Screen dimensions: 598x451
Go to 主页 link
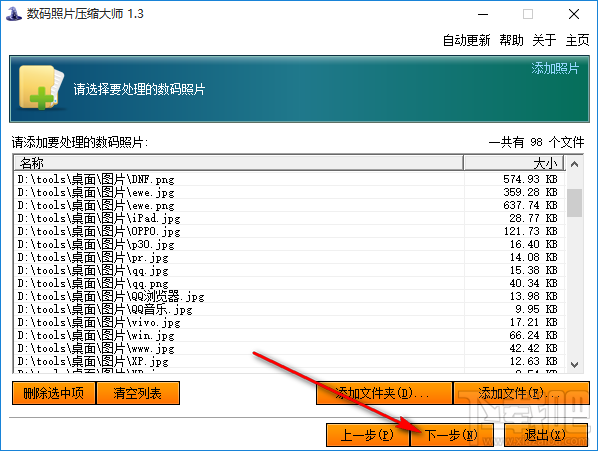pos(577,40)
